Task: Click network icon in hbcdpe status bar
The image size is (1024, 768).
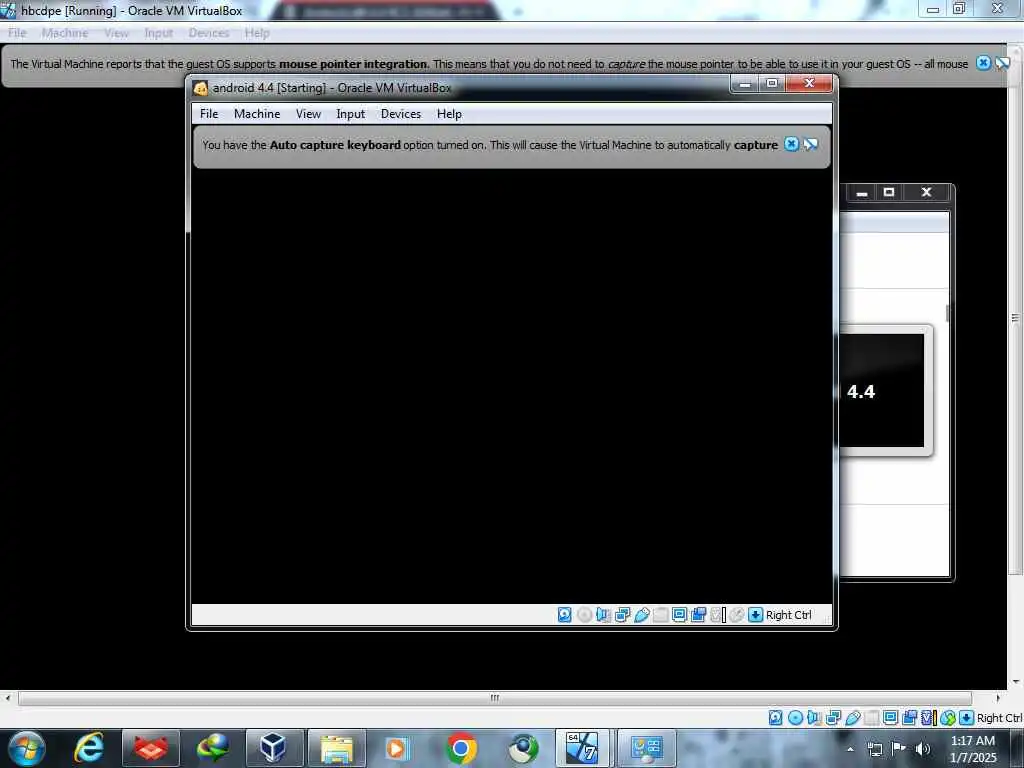Action: click(833, 718)
